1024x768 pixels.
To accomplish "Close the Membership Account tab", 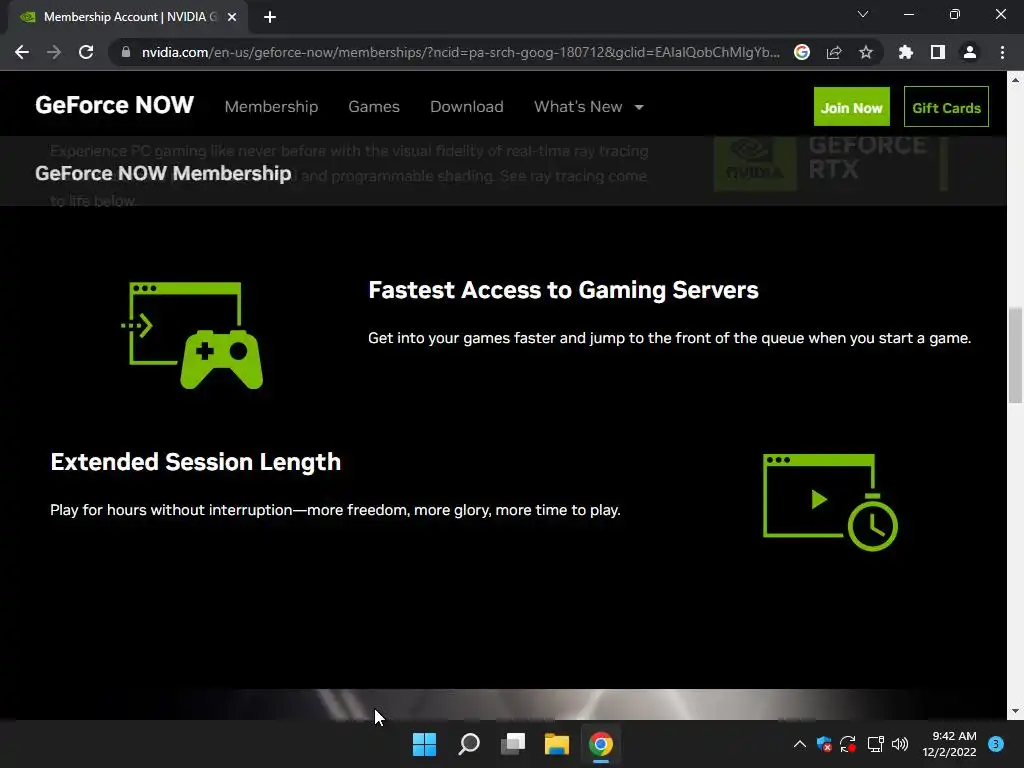I will 232,17.
